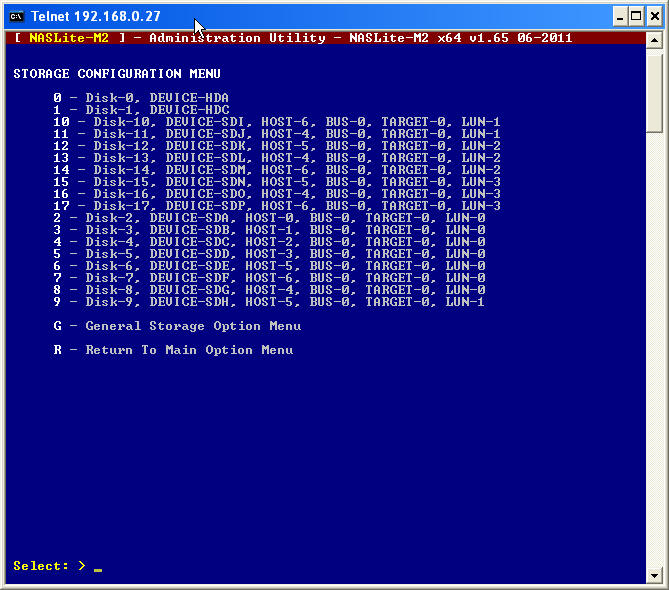Select the Disk-14 DEVICE-SDM entry

point(276,169)
